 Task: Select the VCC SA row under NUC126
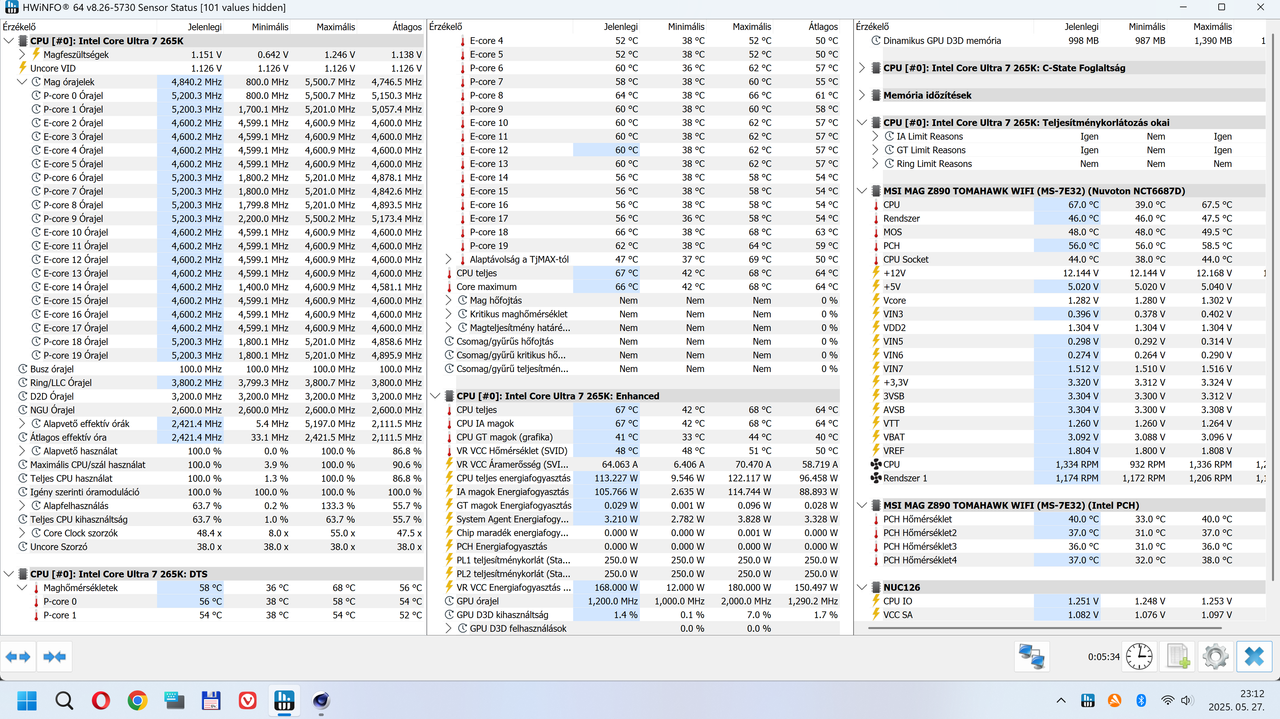pyautogui.click(x=1060, y=615)
